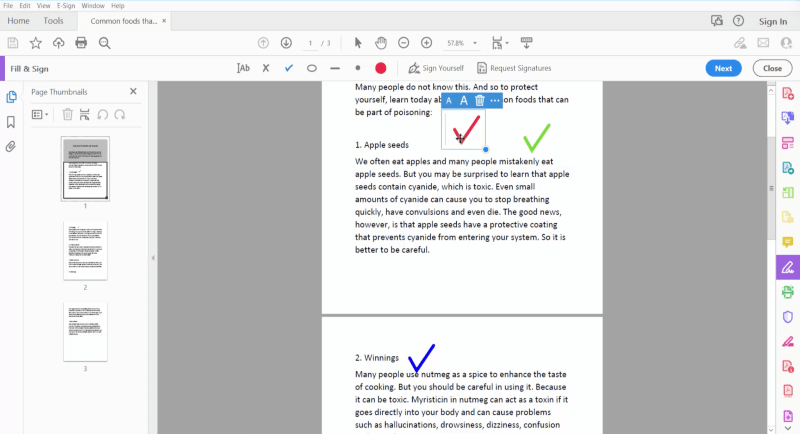This screenshot has height=434, width=800.
Task: Open Fill & Sign in right pane
Action: coord(788,267)
